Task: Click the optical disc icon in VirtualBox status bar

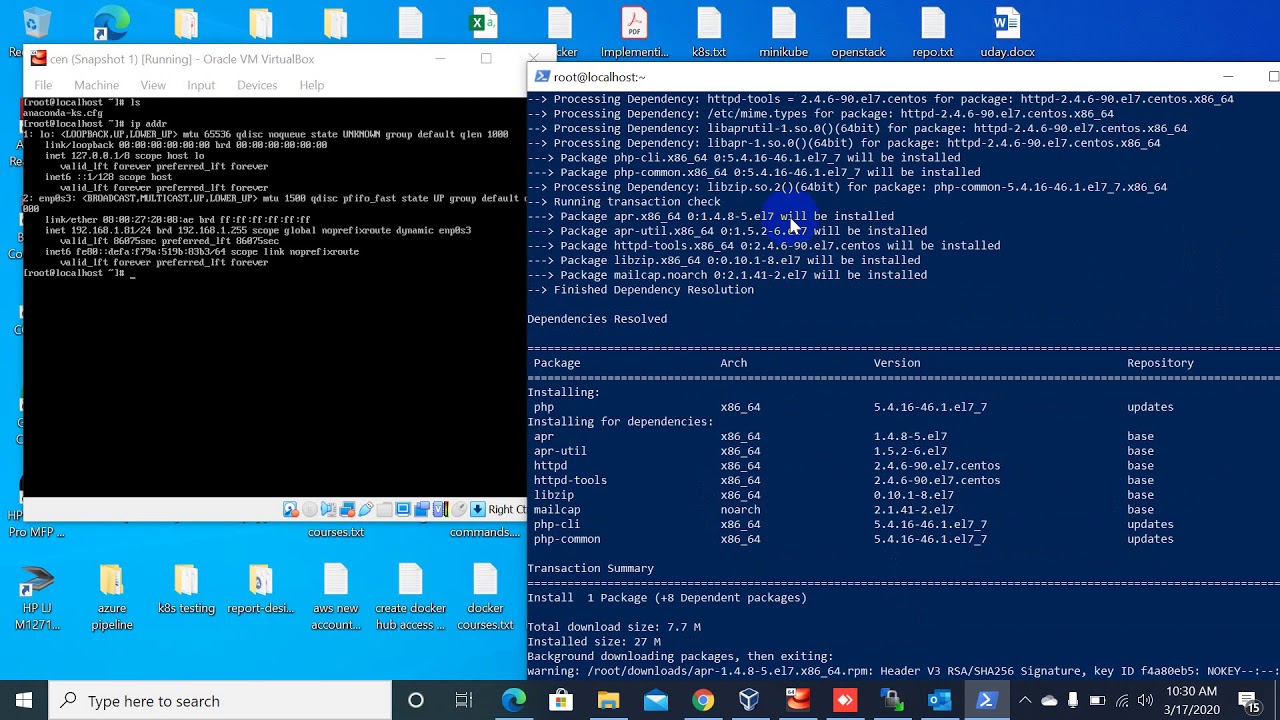Action: (310, 509)
